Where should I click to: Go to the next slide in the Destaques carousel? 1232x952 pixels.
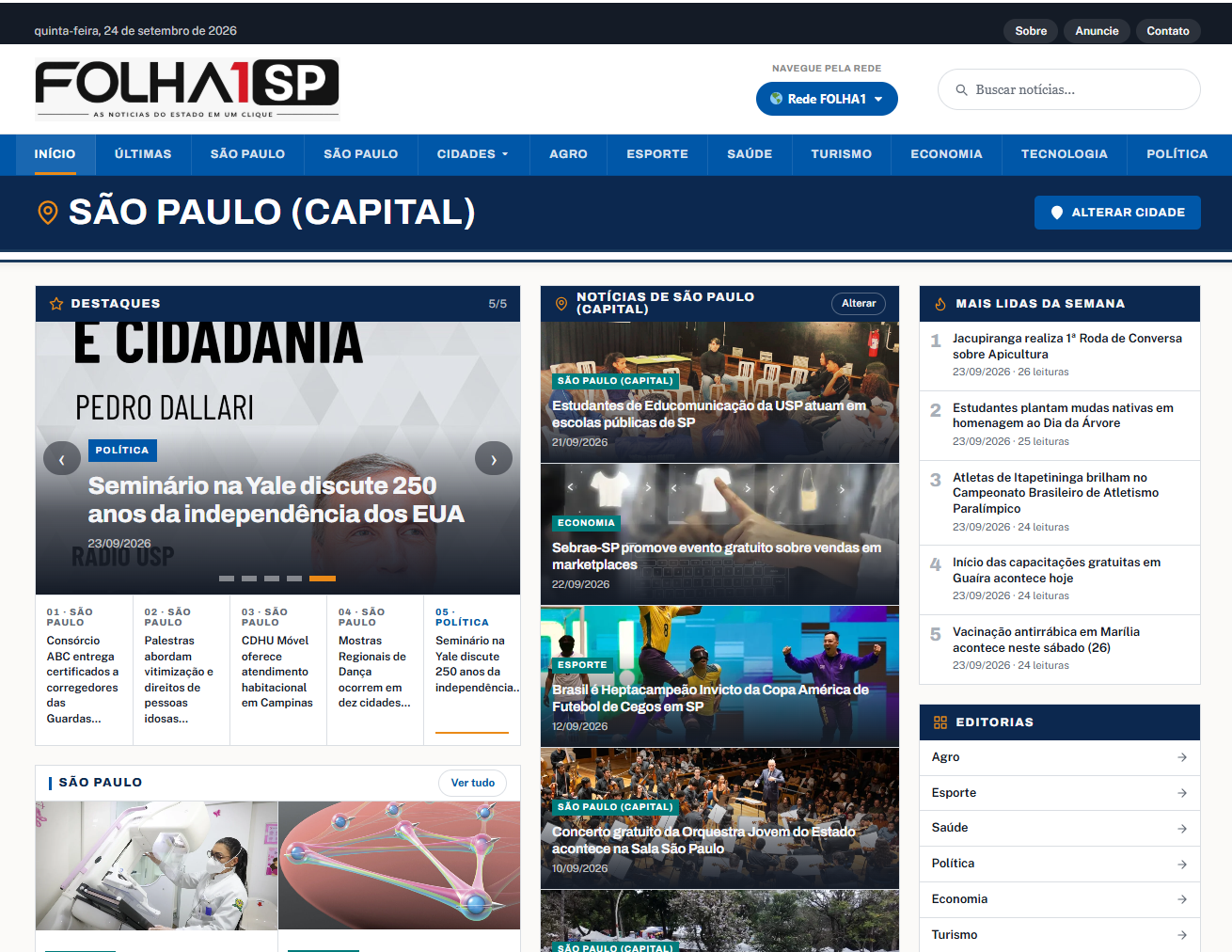(494, 459)
